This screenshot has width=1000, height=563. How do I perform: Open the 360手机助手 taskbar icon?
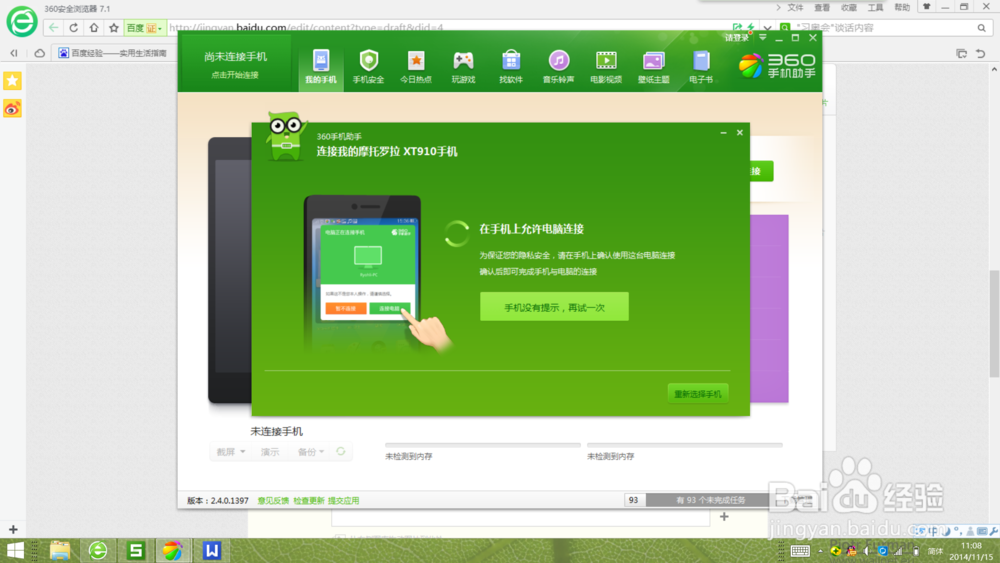tap(172, 550)
